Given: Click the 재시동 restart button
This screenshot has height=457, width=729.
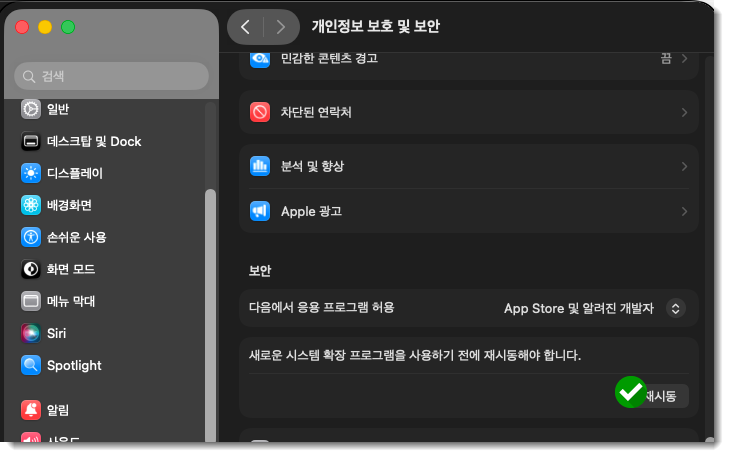Looking at the screenshot, I should 660,396.
